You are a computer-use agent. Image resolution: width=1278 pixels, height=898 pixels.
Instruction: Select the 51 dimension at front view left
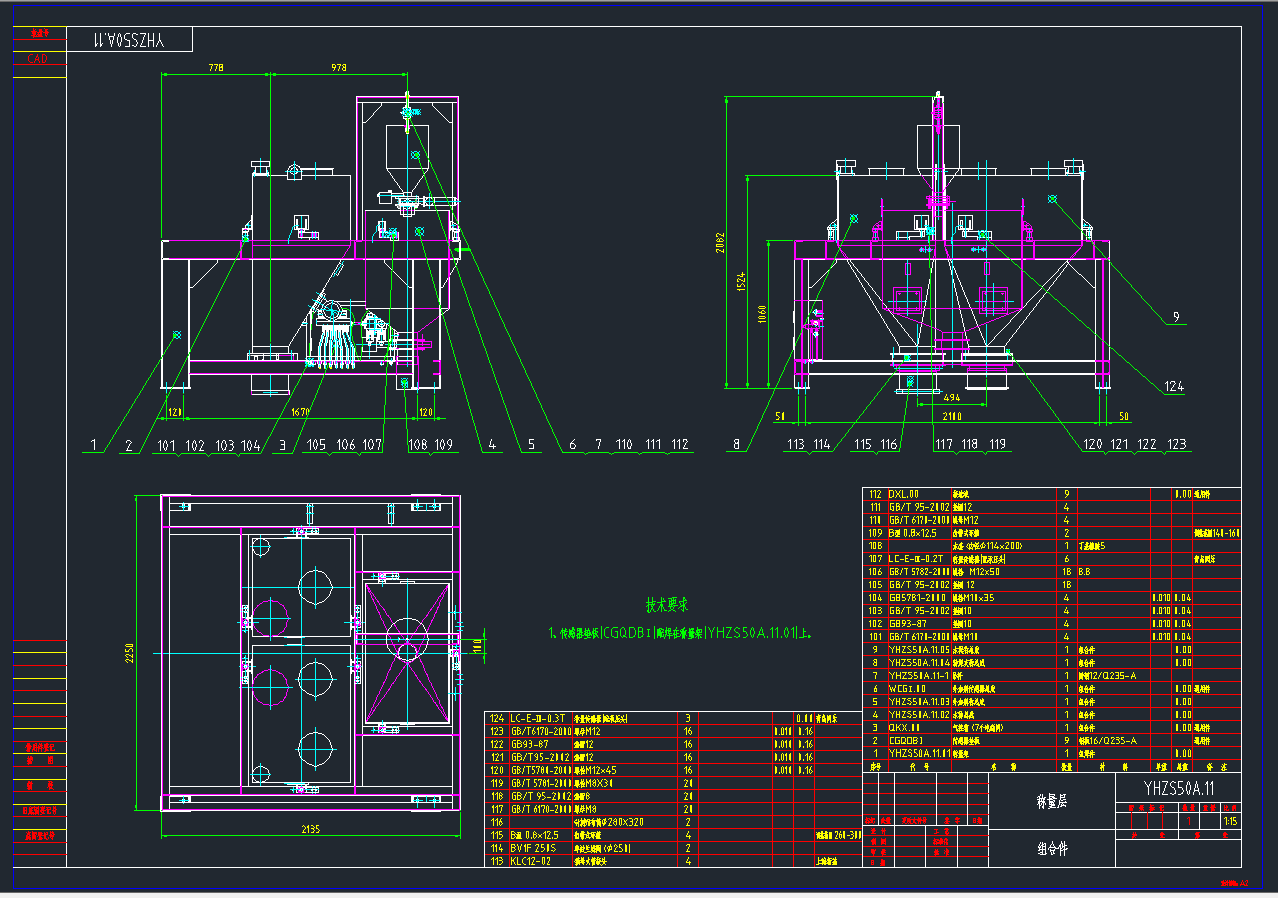click(x=780, y=414)
